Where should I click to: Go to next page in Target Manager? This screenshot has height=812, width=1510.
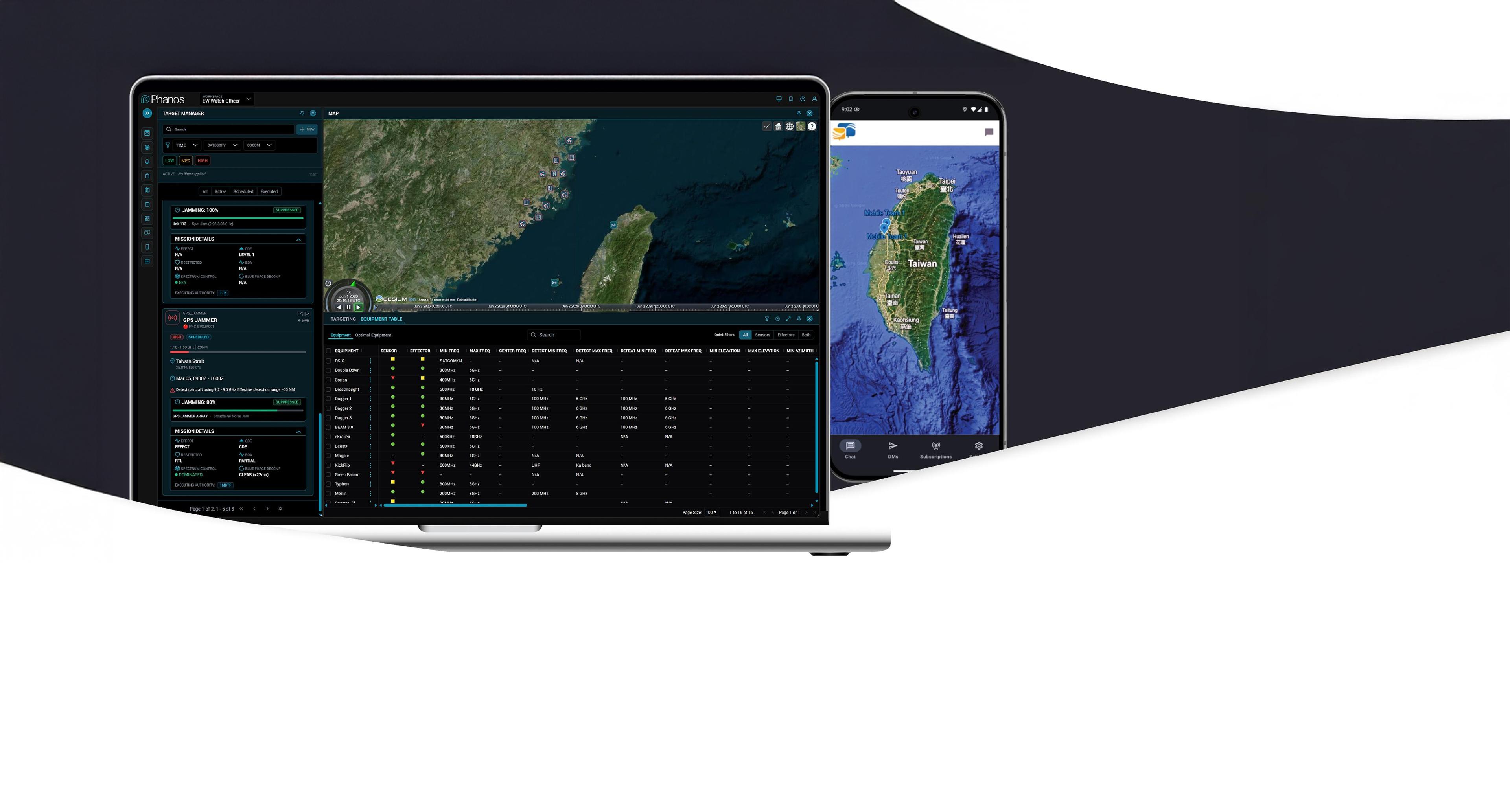coord(267,509)
